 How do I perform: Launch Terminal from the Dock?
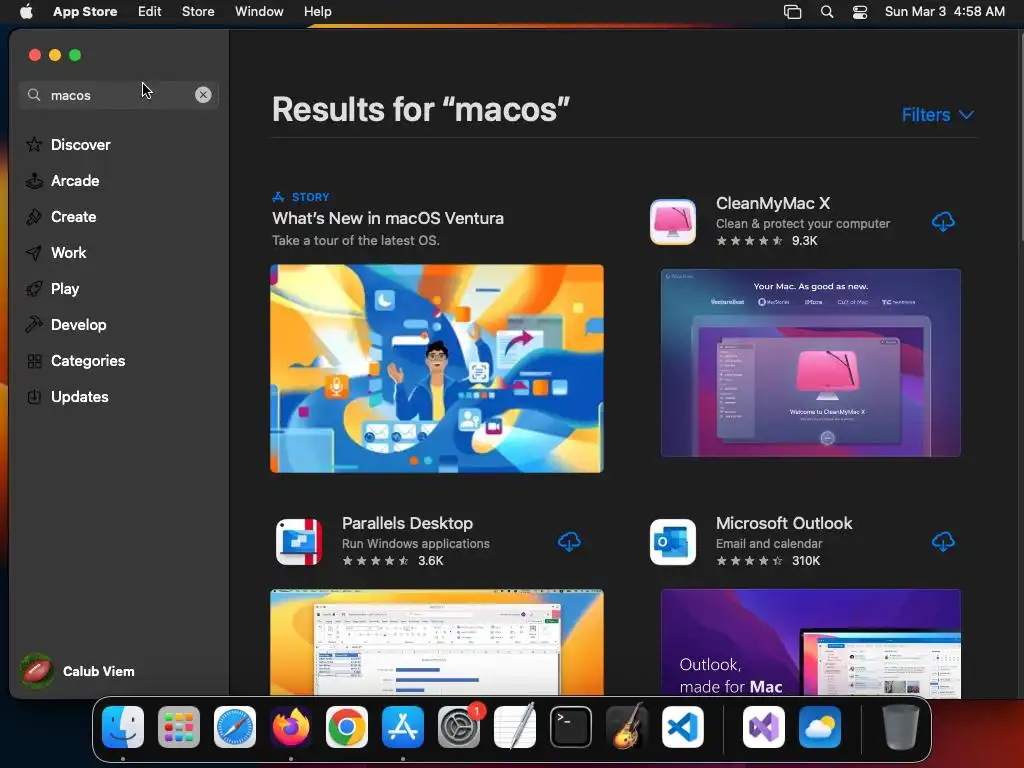click(x=571, y=727)
